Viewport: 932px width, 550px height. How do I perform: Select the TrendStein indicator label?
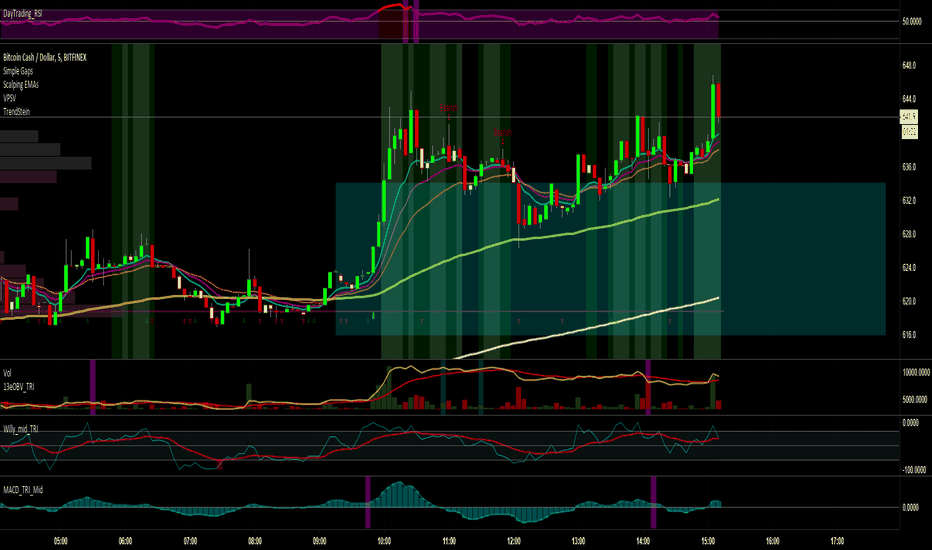[x=17, y=112]
